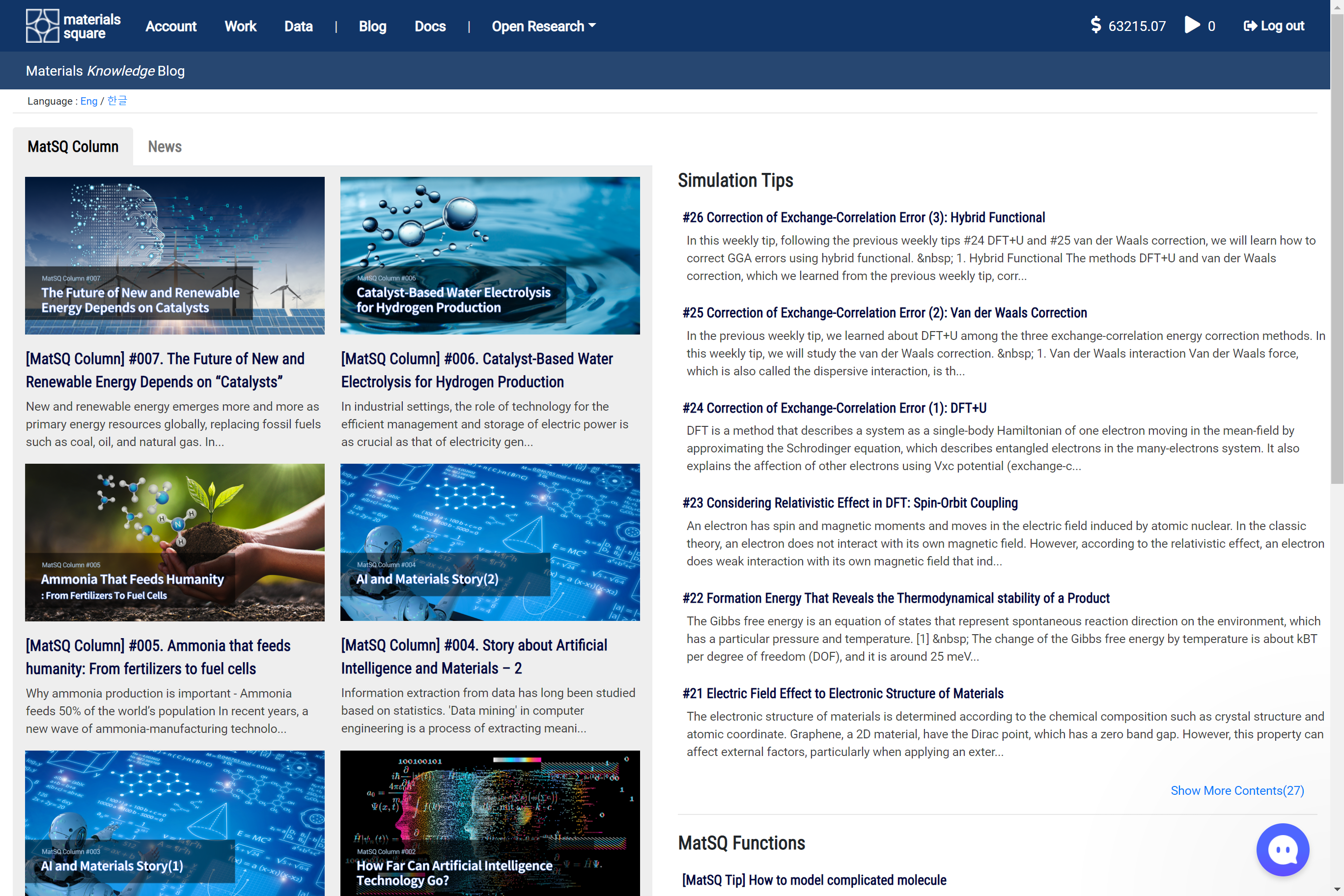
Task: Go to the Data page
Action: coord(298,27)
